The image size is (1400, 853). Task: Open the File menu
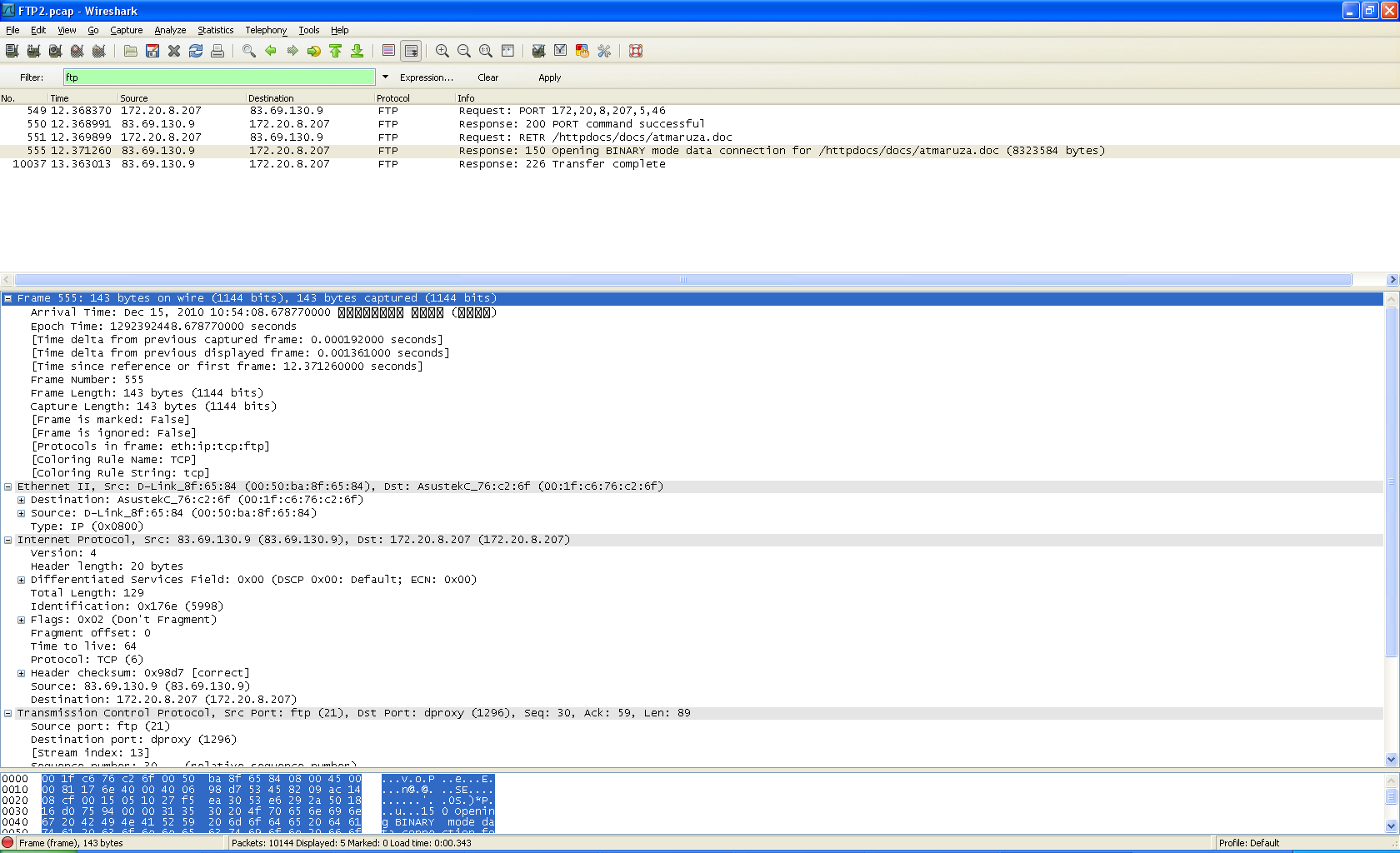12,30
